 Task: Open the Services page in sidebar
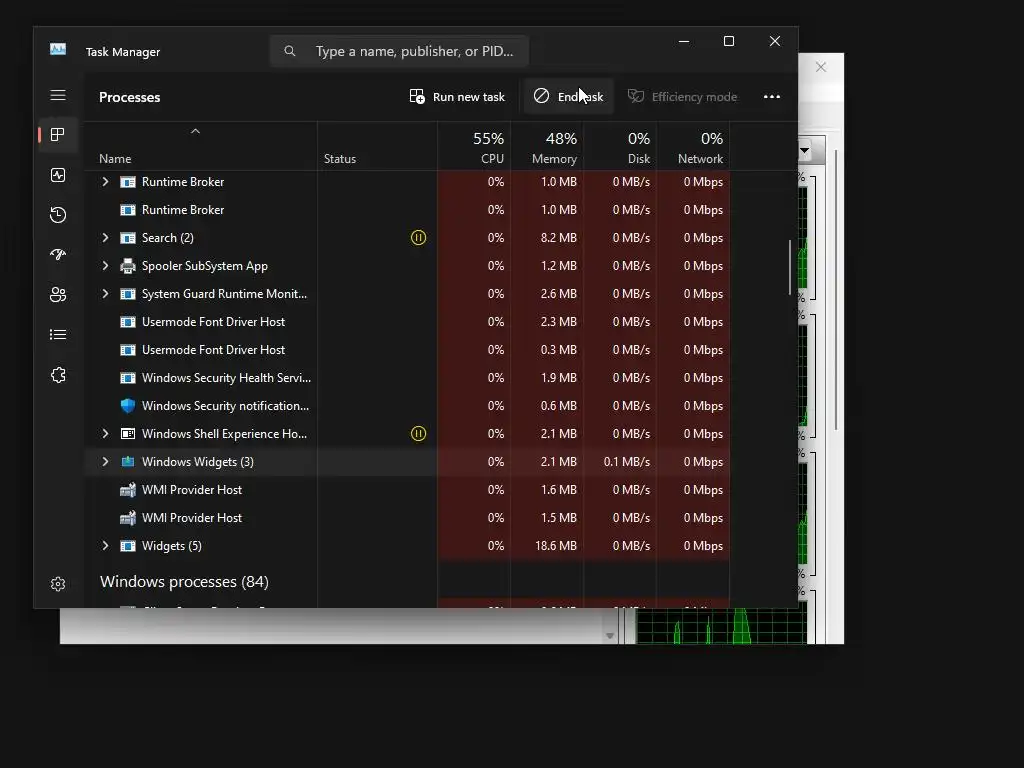click(x=58, y=375)
